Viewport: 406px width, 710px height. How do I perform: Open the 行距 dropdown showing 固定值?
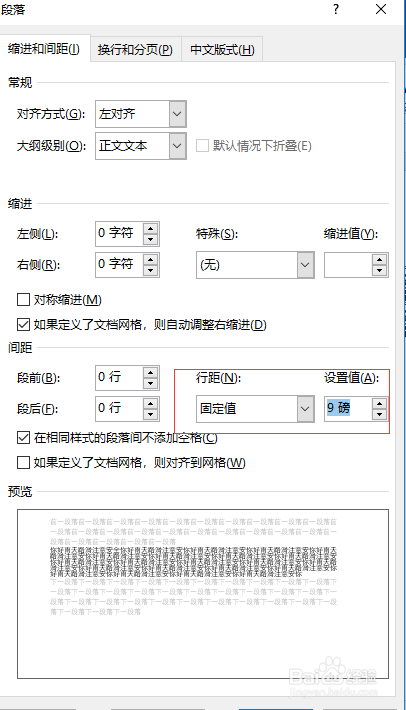255,408
